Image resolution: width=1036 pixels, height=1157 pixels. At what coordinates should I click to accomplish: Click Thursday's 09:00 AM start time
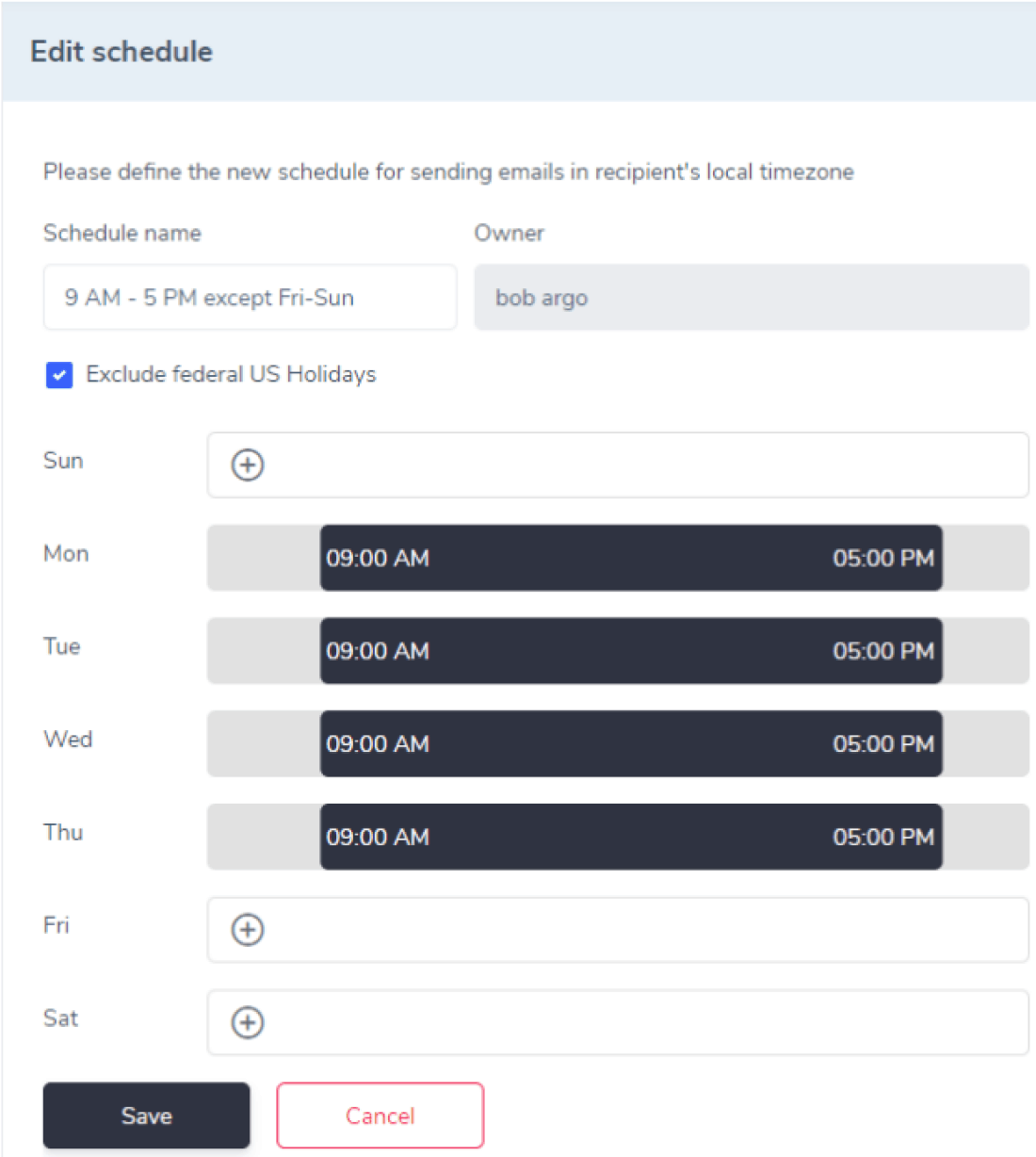pyautogui.click(x=378, y=837)
